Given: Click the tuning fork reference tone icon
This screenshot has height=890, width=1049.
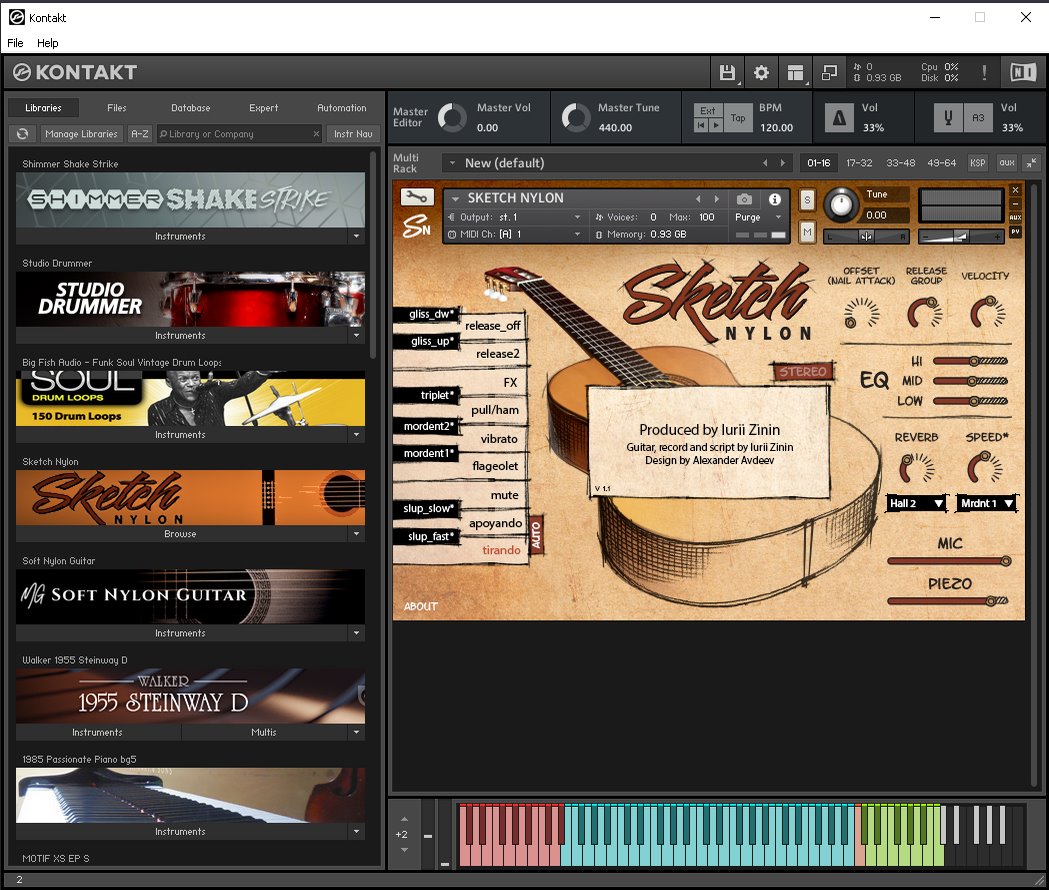Looking at the screenshot, I should (948, 118).
